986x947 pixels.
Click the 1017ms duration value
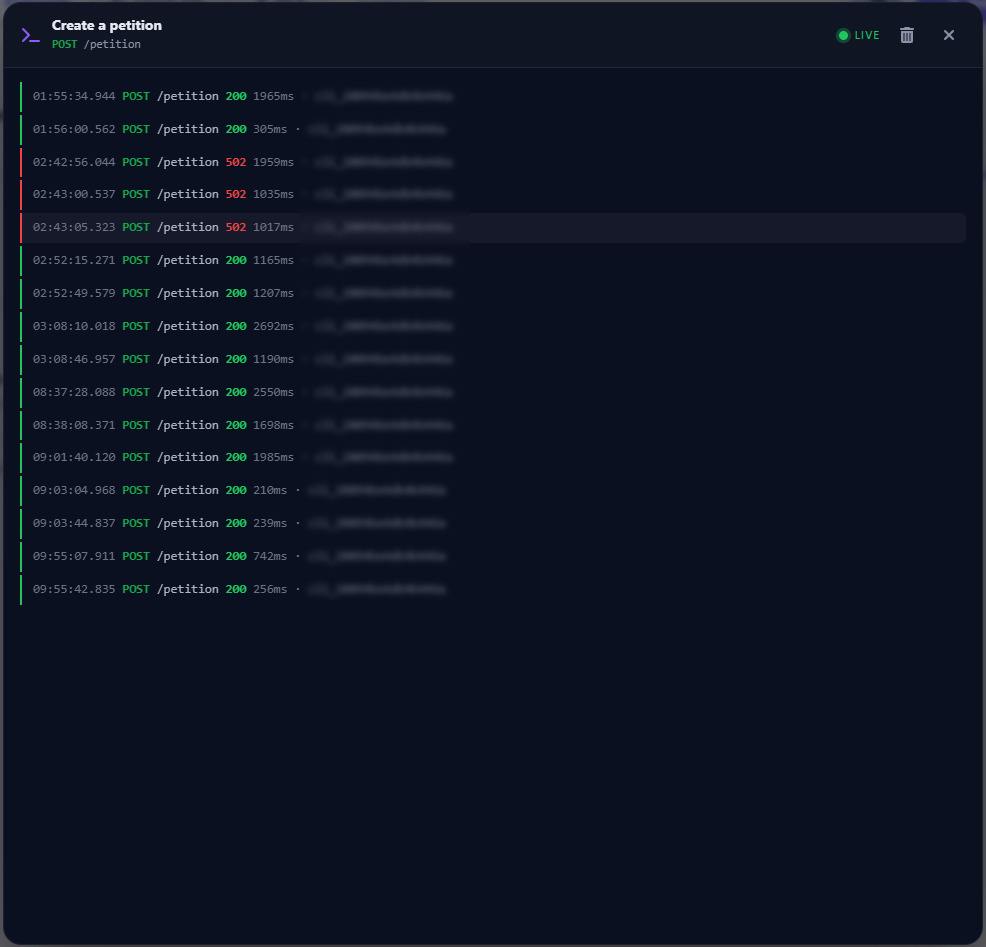(x=273, y=227)
